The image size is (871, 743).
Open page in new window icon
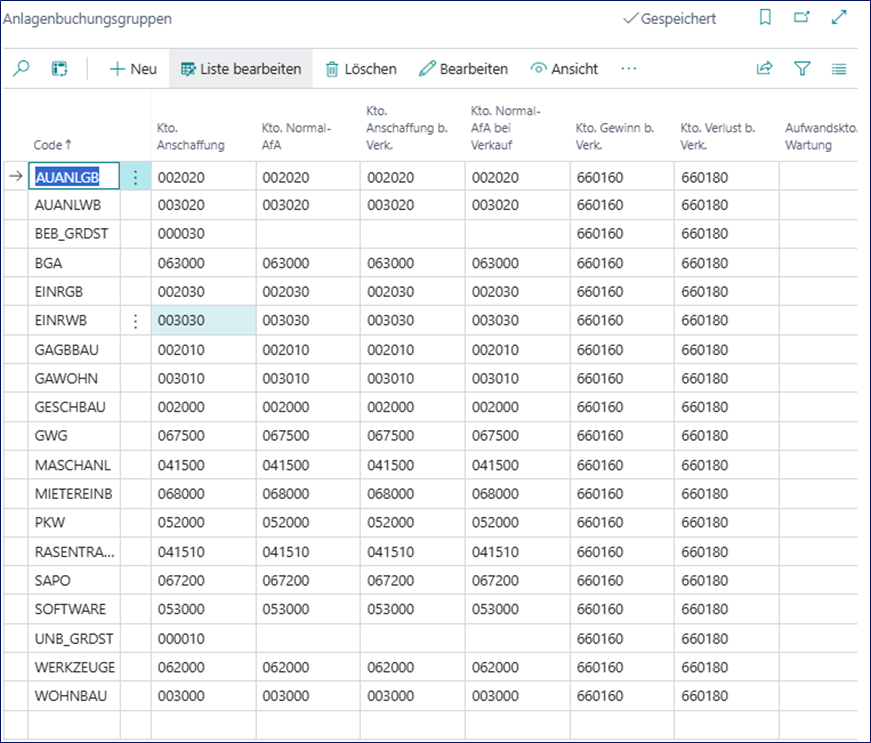tap(801, 18)
